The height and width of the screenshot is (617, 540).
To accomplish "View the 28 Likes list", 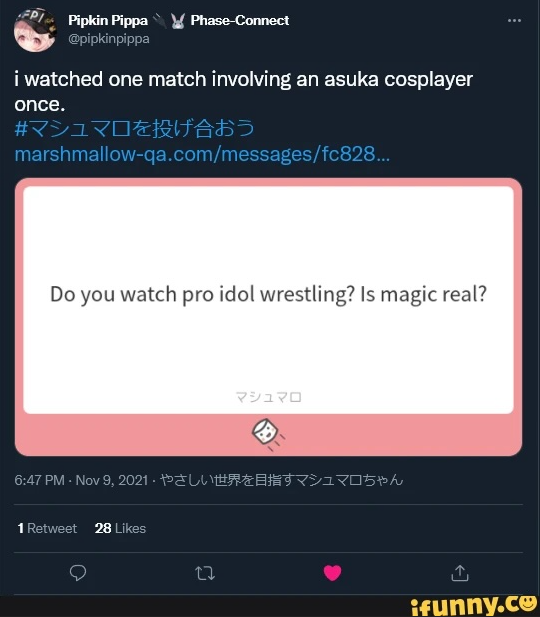I will [120, 528].
